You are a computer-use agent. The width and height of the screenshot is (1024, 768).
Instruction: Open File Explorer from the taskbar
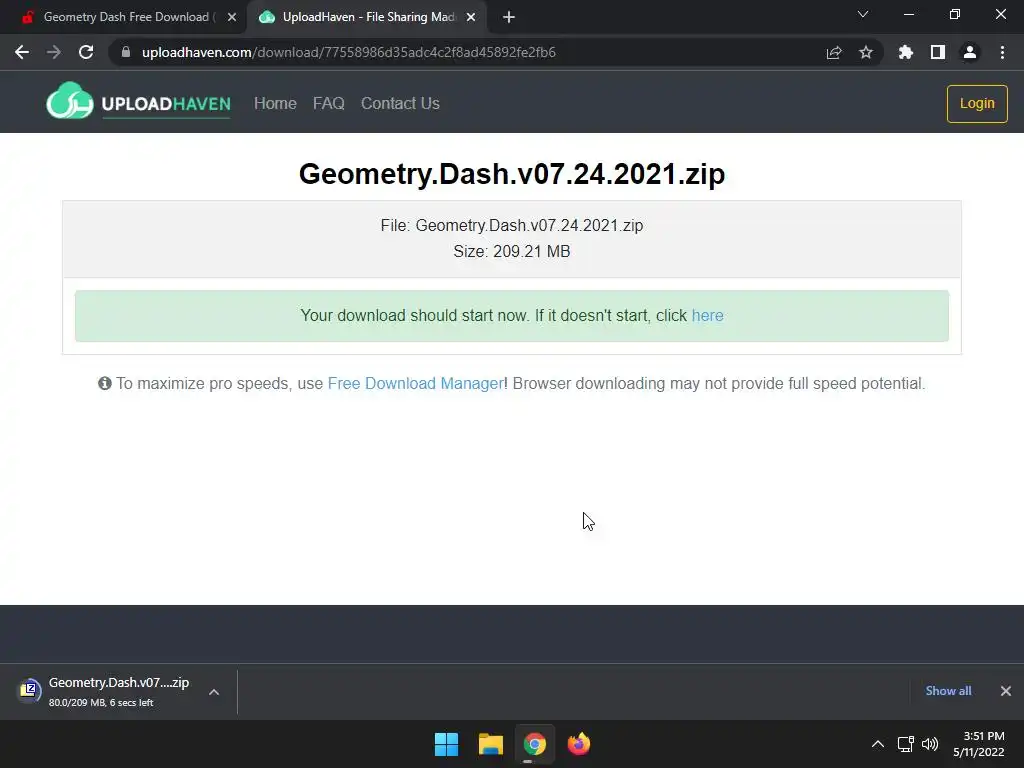tap(490, 744)
